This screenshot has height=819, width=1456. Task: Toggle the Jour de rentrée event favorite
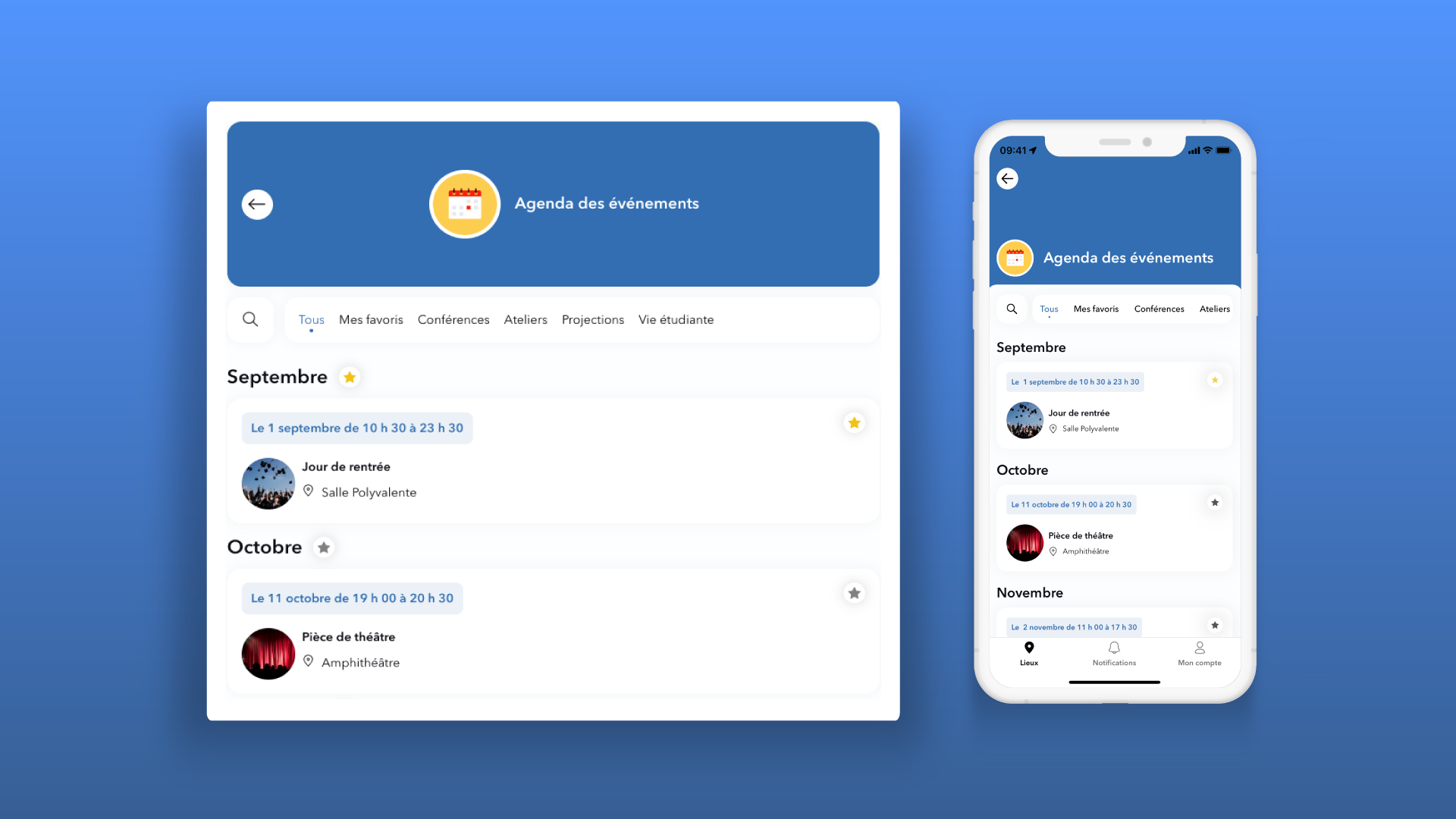point(854,422)
